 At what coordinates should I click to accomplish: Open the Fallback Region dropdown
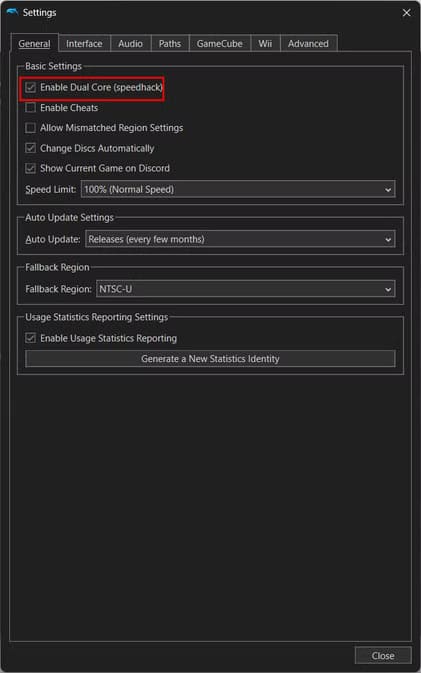point(245,289)
